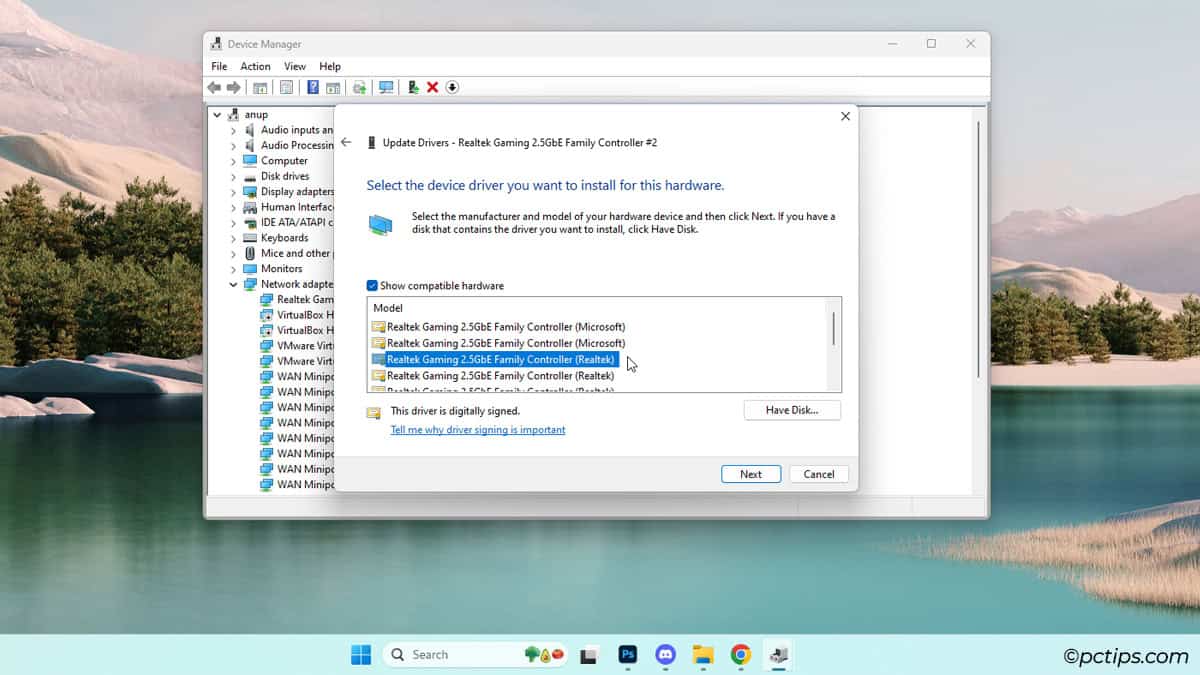The image size is (1200, 675).
Task: Collapse the Network adapters tree node
Action: coord(233,284)
